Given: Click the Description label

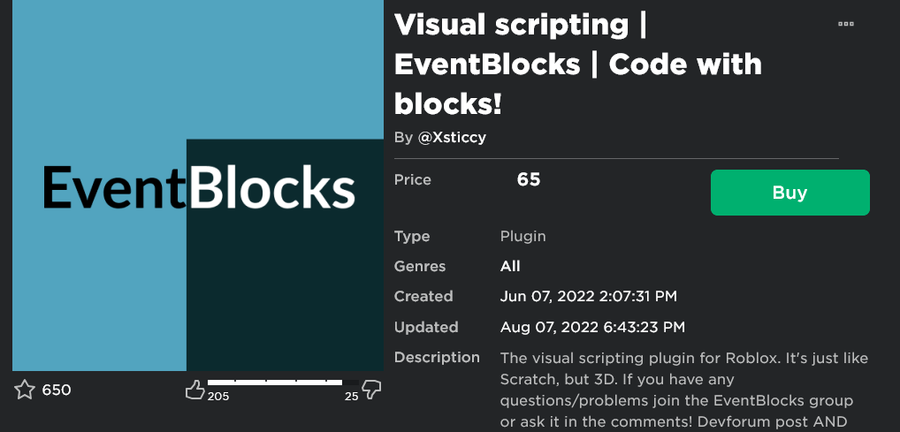Looking at the screenshot, I should [x=437, y=357].
